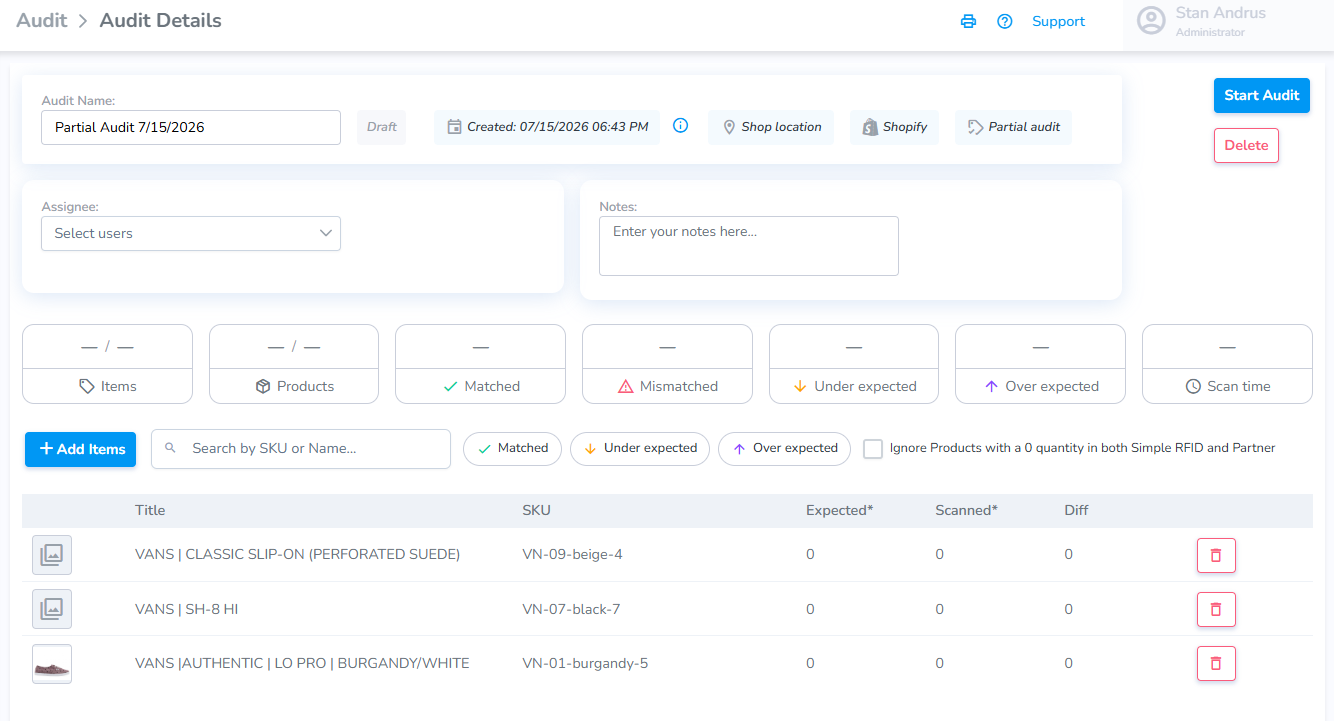Screen dimensions: 1334x721
Task: Click the Diff column header
Action: [1076, 510]
